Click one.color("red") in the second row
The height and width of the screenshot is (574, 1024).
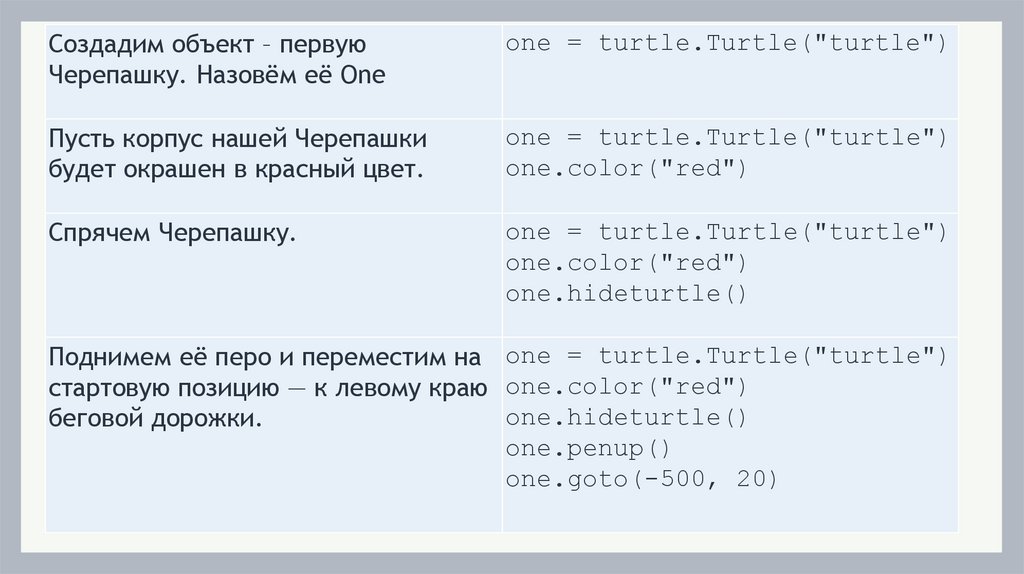(626, 168)
